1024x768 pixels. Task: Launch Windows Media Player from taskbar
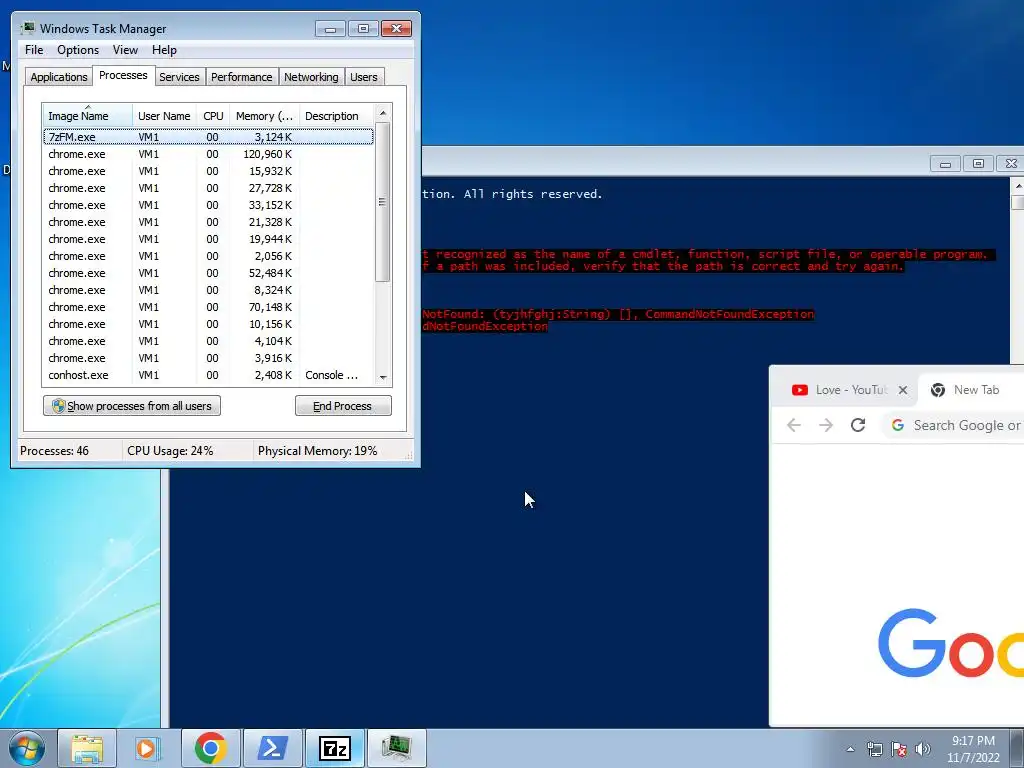148,748
